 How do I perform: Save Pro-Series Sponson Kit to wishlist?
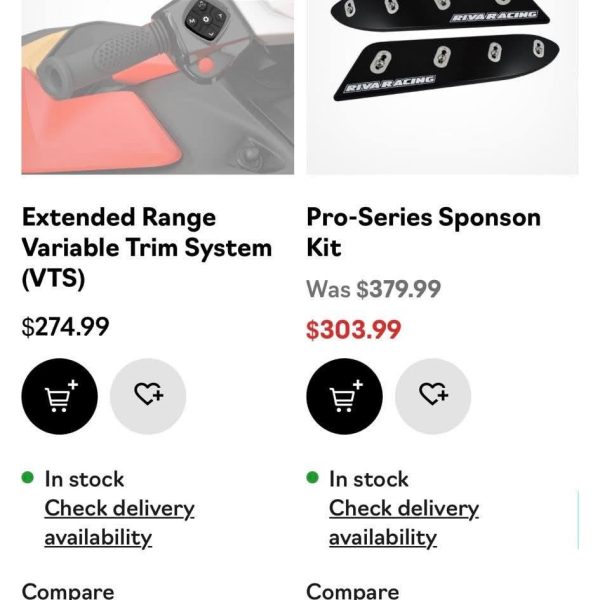click(x=432, y=396)
